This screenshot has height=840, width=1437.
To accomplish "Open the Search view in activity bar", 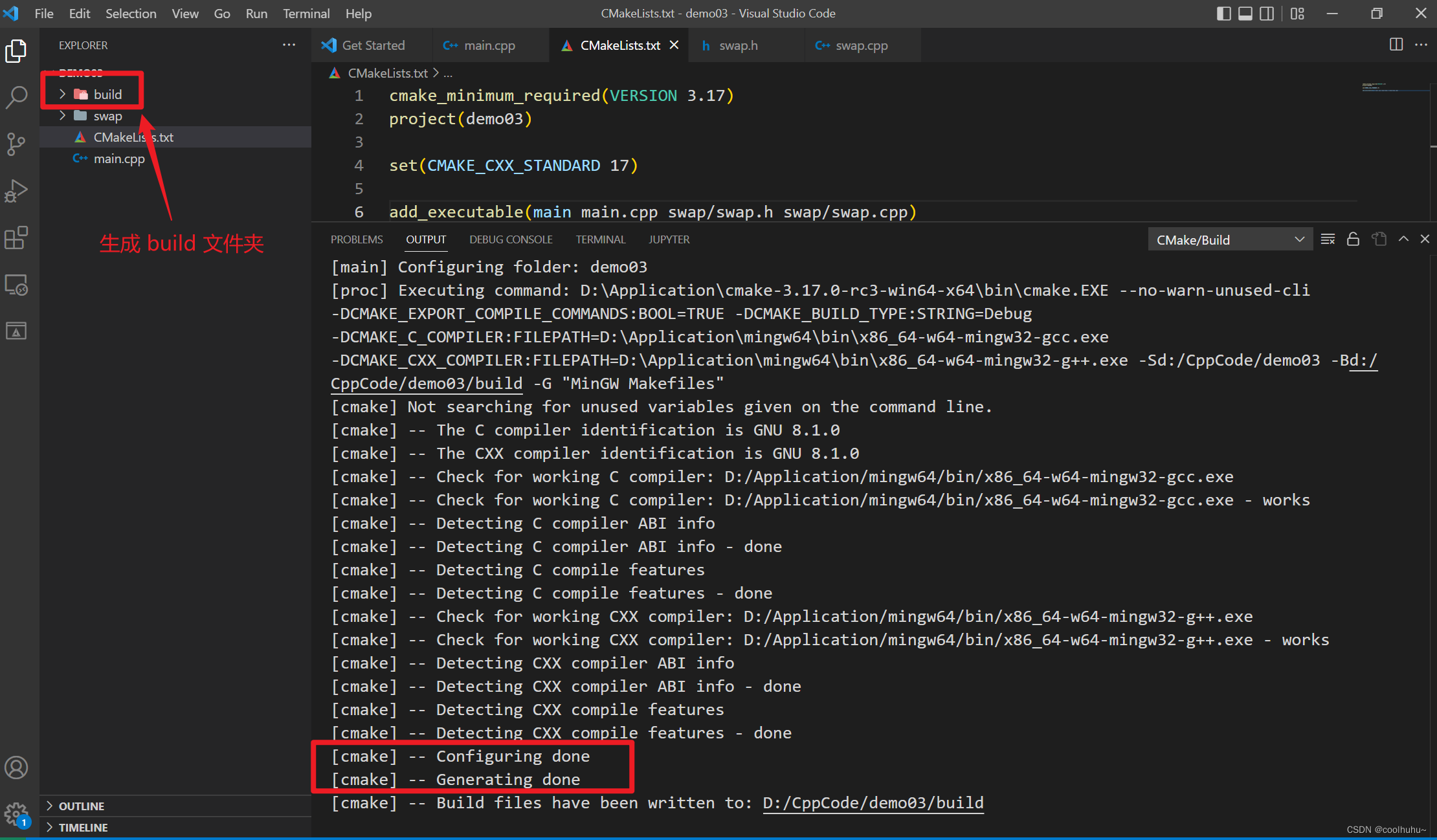I will tap(16, 97).
